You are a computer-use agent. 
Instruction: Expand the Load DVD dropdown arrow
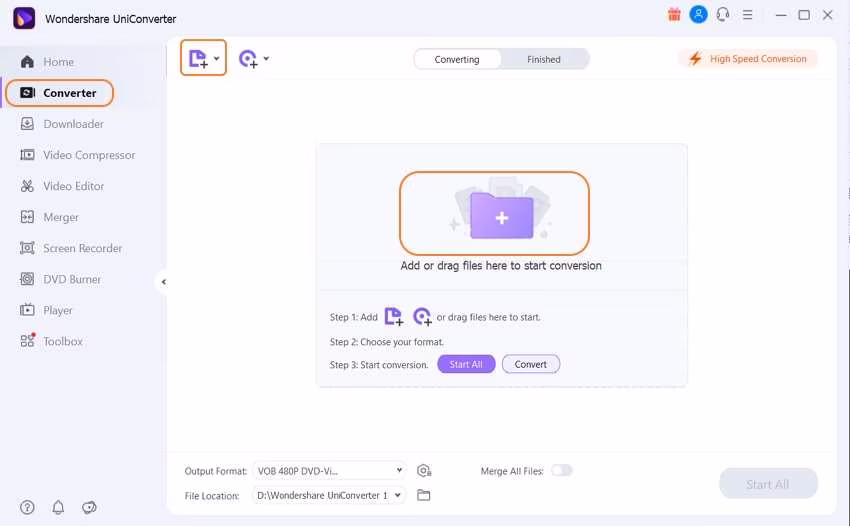click(266, 58)
